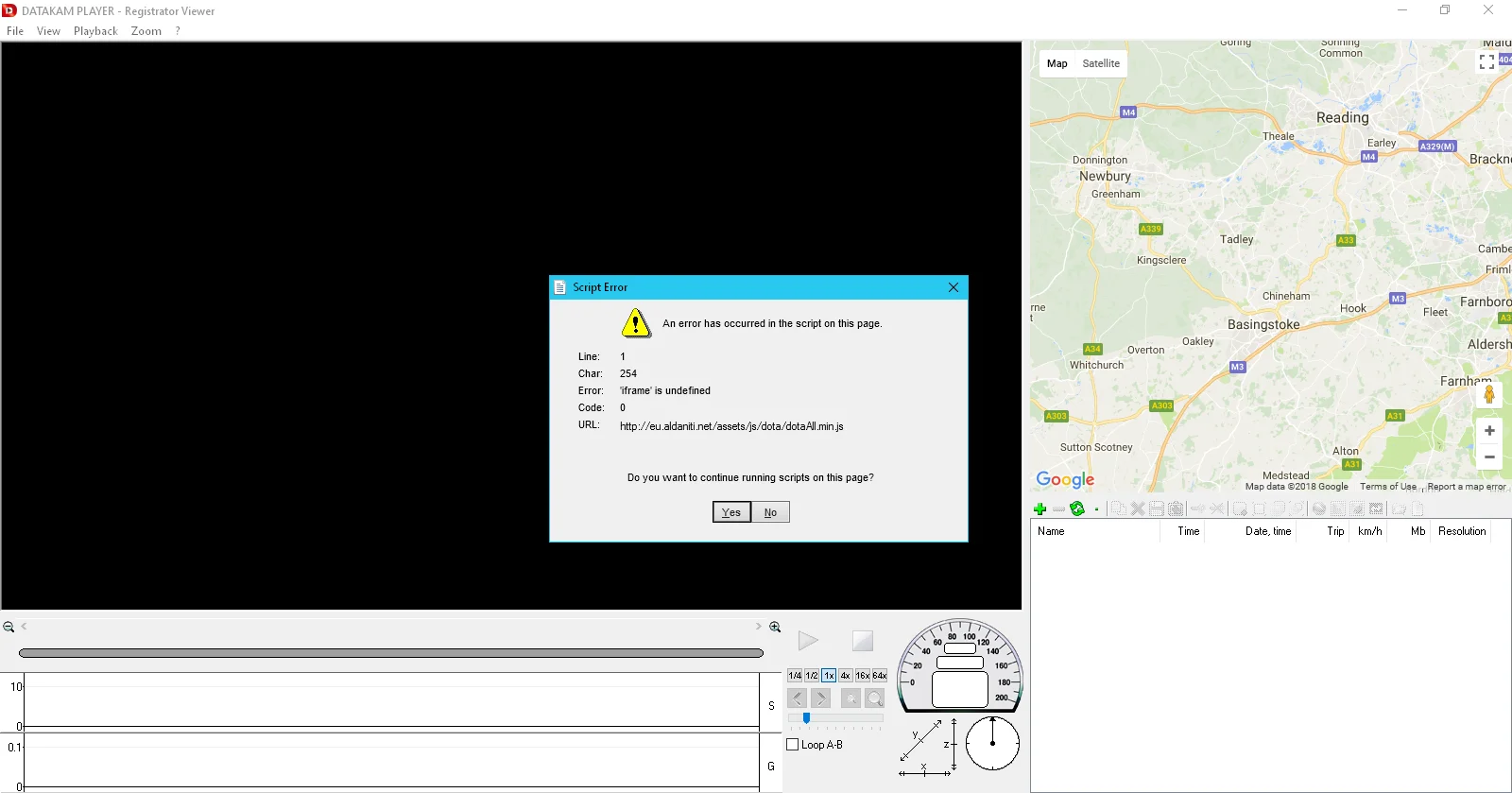Screen dimensions: 1512x793
Task: Open the ? help menu
Action: (x=178, y=31)
